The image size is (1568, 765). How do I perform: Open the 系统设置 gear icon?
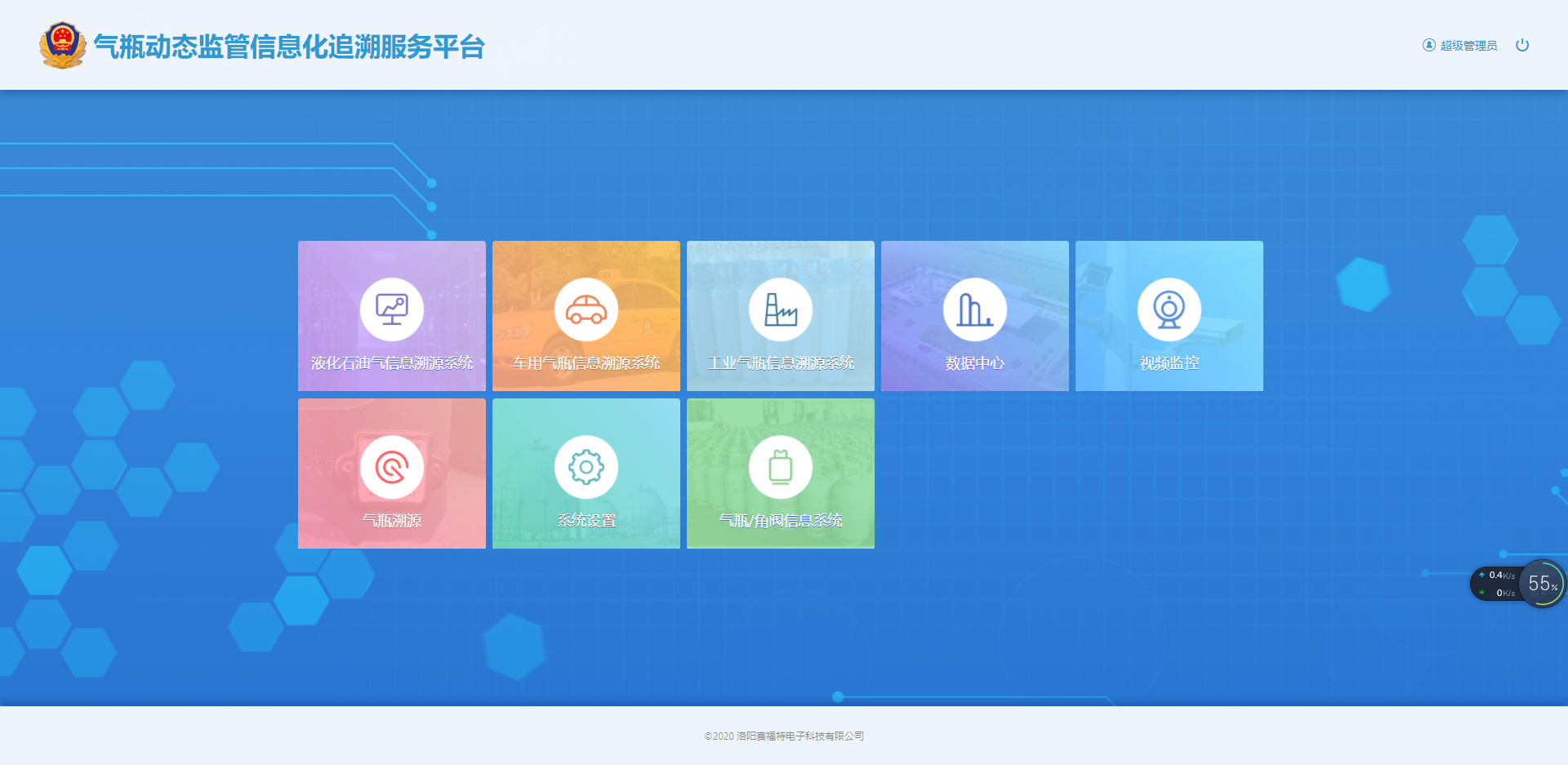586,467
